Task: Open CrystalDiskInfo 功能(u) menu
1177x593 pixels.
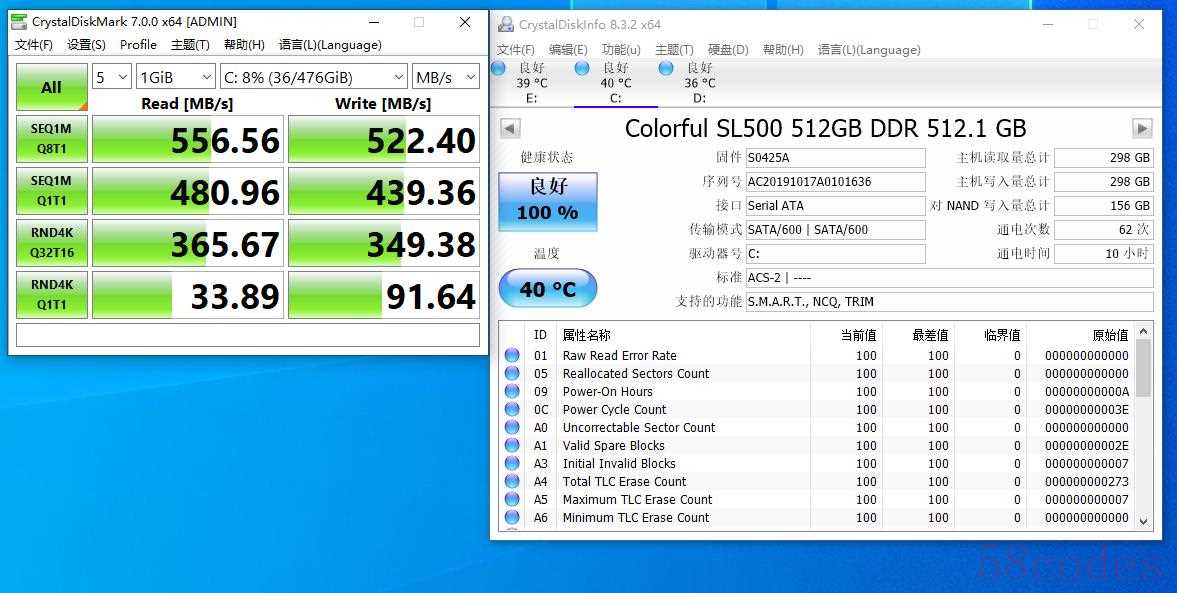Action: click(621, 50)
